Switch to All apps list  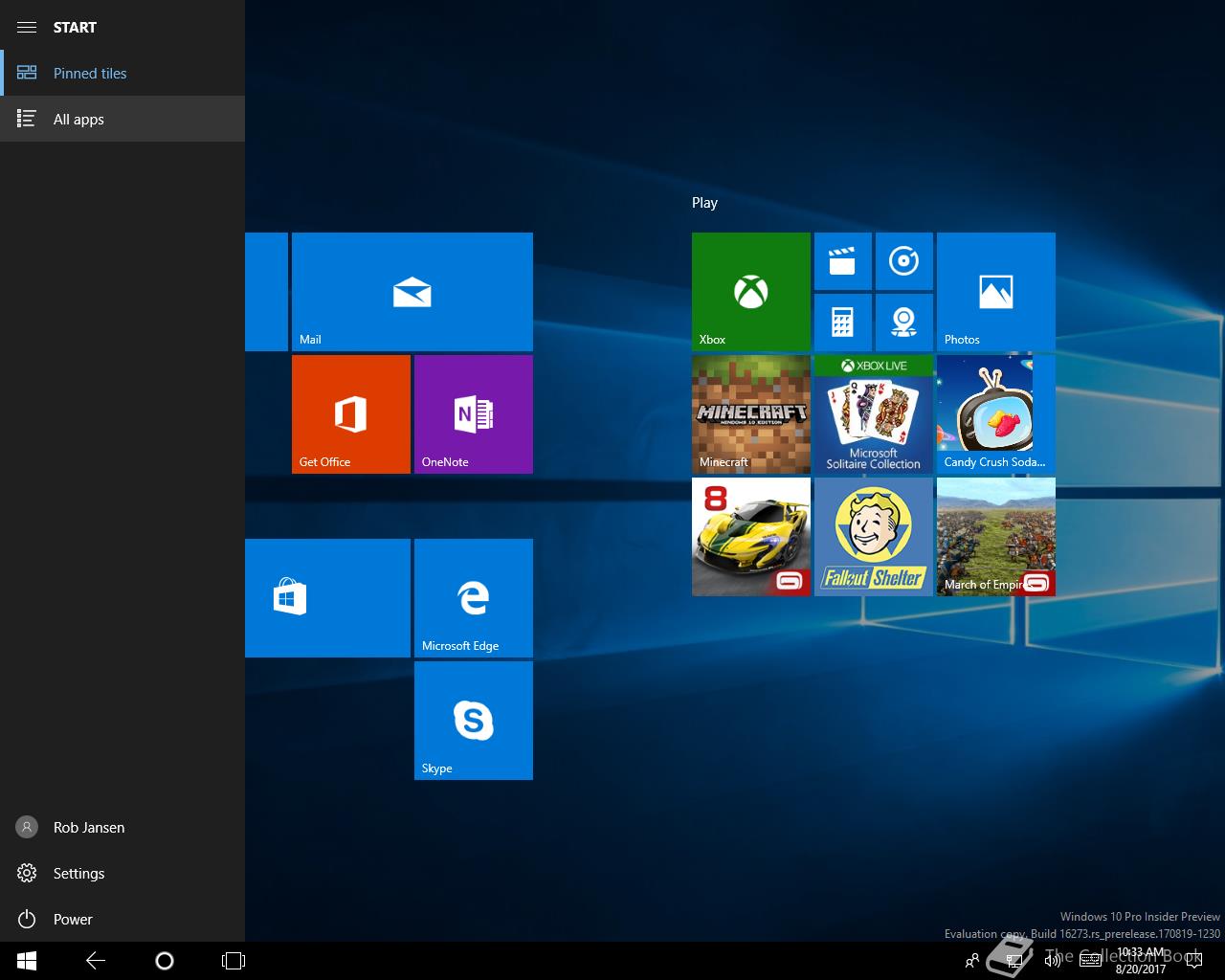click(122, 119)
